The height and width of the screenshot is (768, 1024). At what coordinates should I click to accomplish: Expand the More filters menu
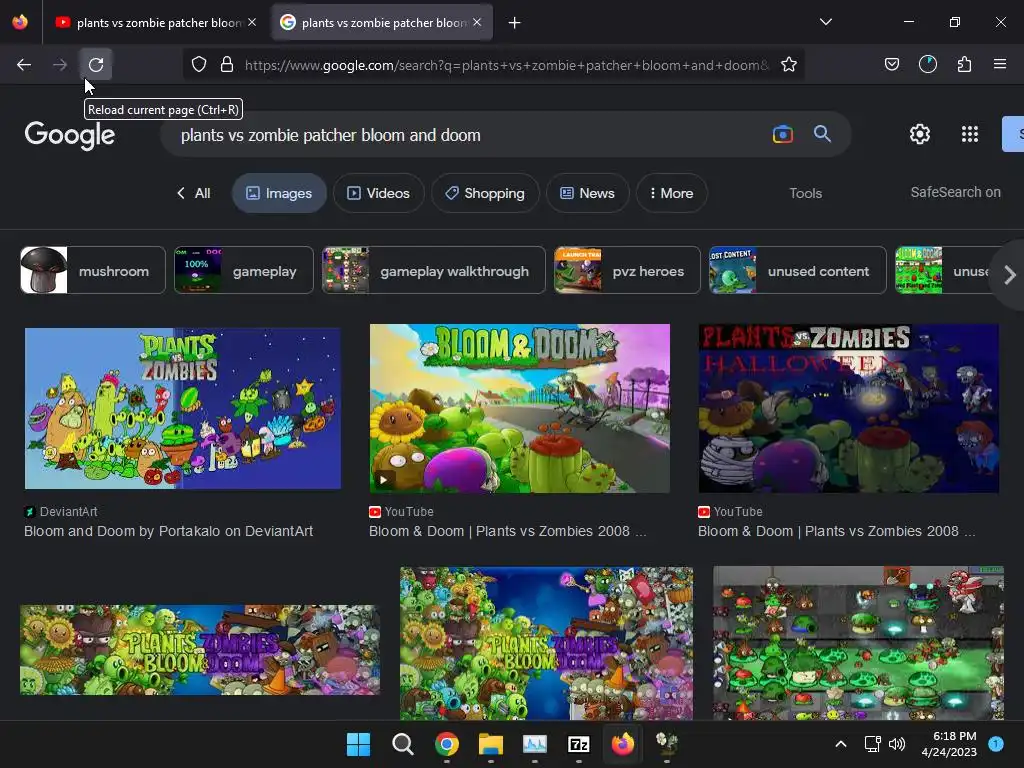[x=671, y=193]
